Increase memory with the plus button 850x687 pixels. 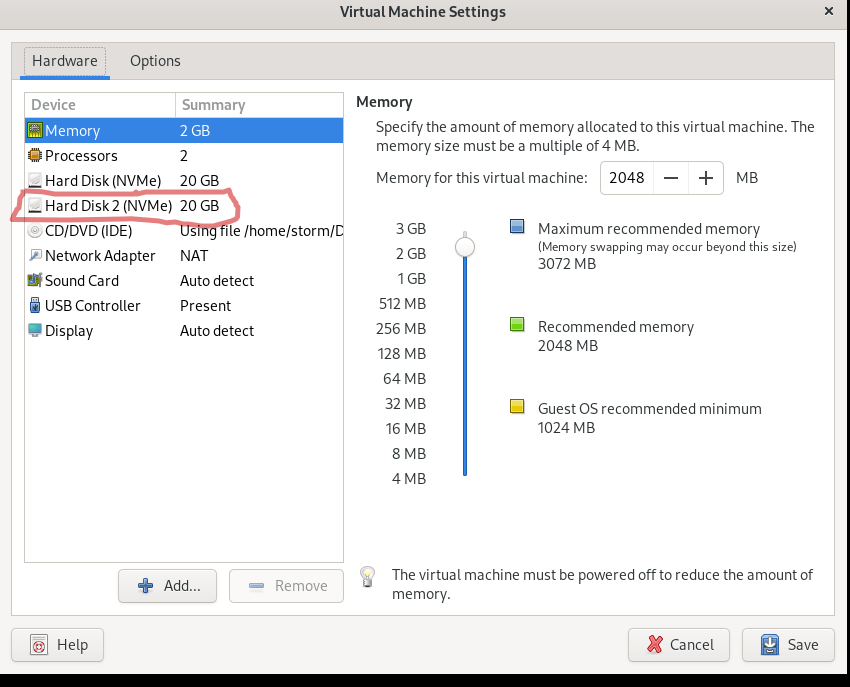point(706,178)
